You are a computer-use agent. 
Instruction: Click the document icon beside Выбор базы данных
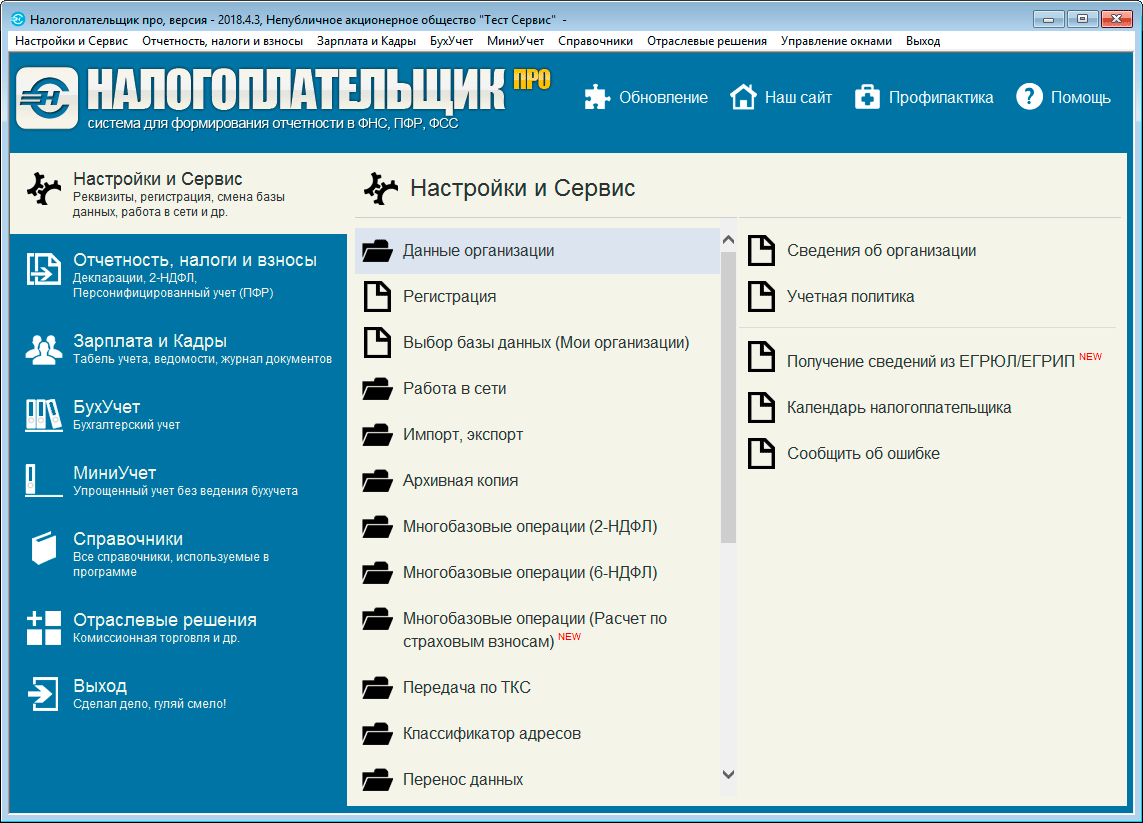378,343
